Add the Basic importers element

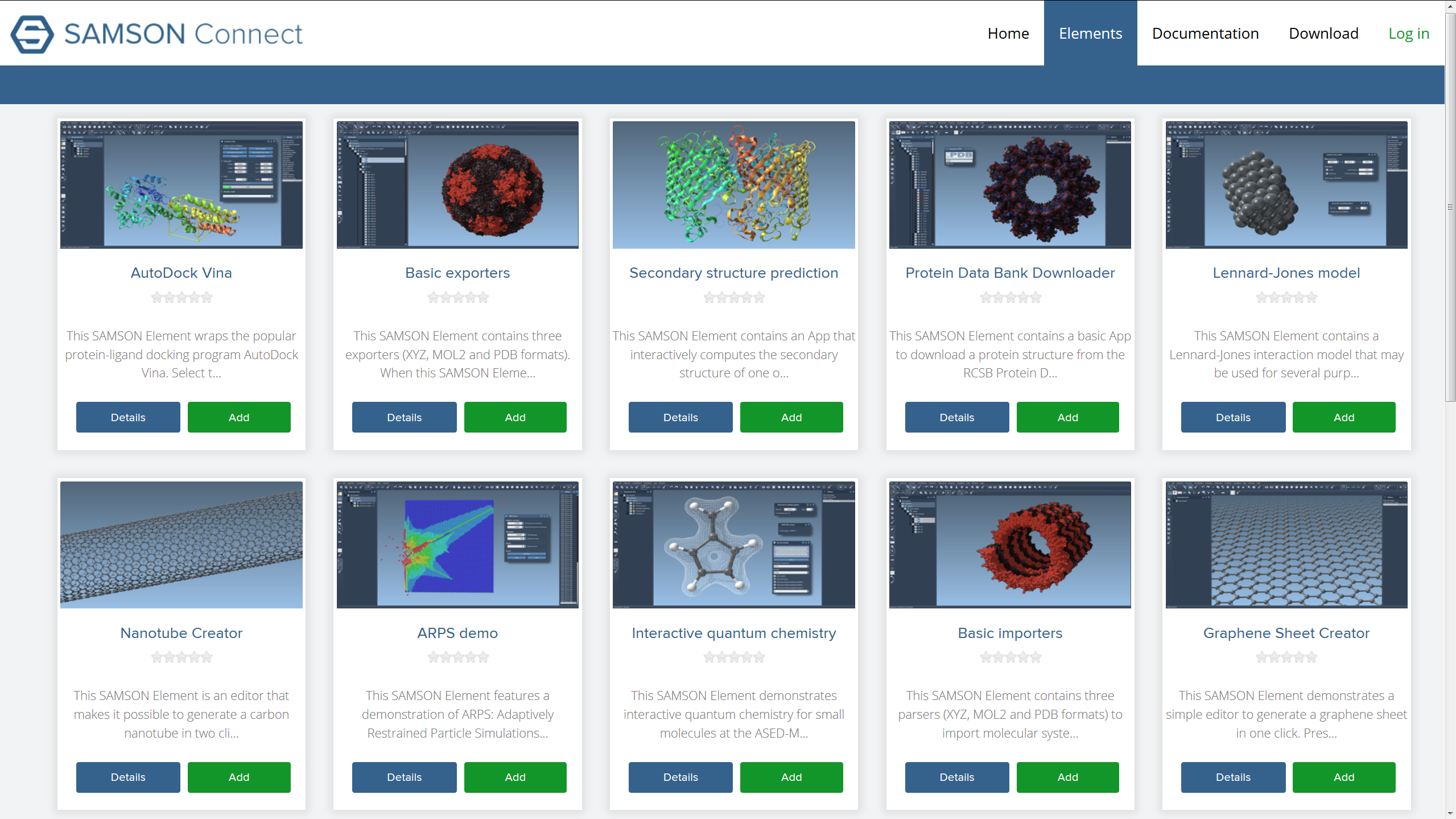click(1067, 777)
